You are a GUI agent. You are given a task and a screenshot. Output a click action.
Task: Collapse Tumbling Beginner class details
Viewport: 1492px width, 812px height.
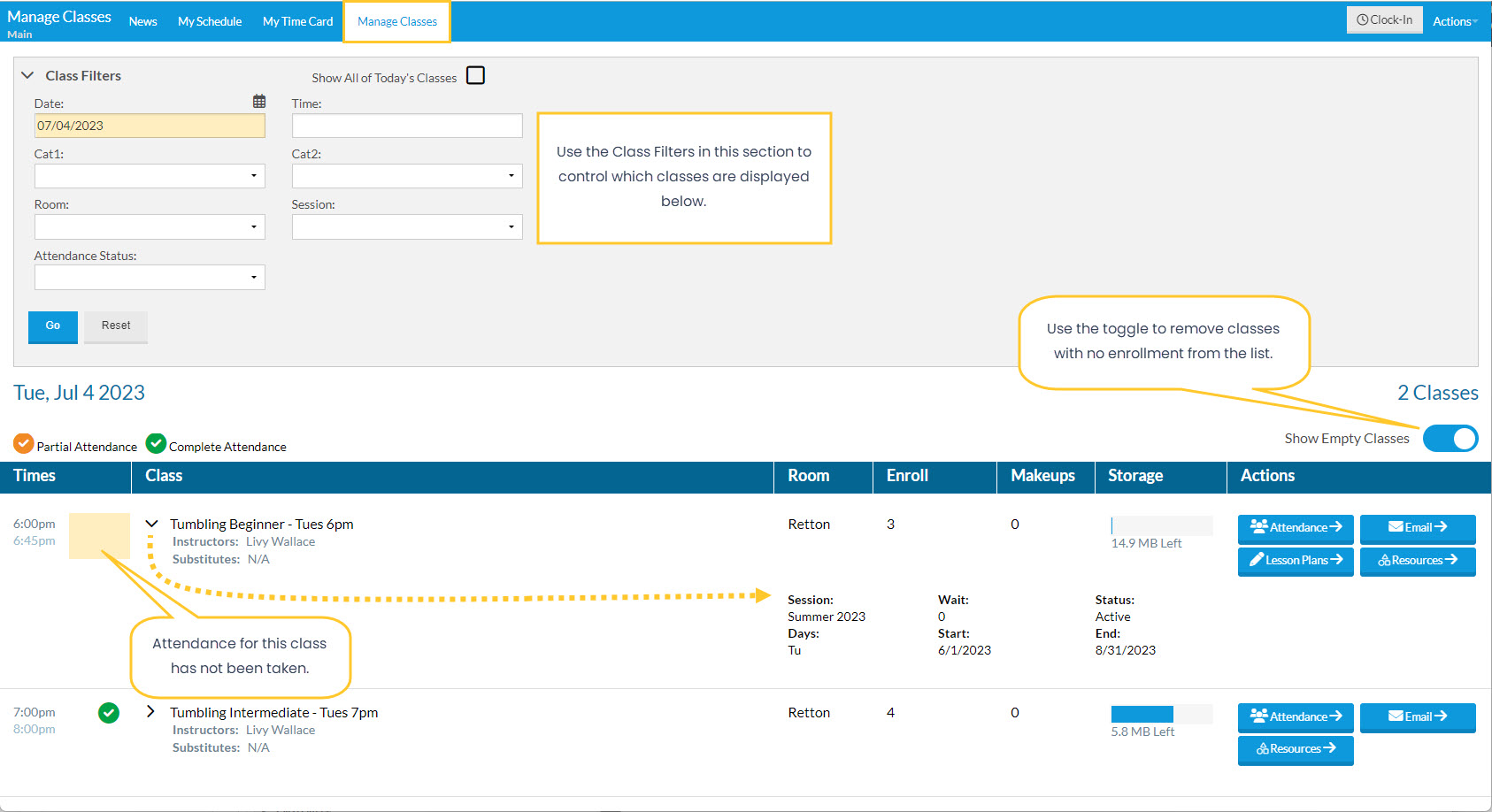(x=151, y=524)
